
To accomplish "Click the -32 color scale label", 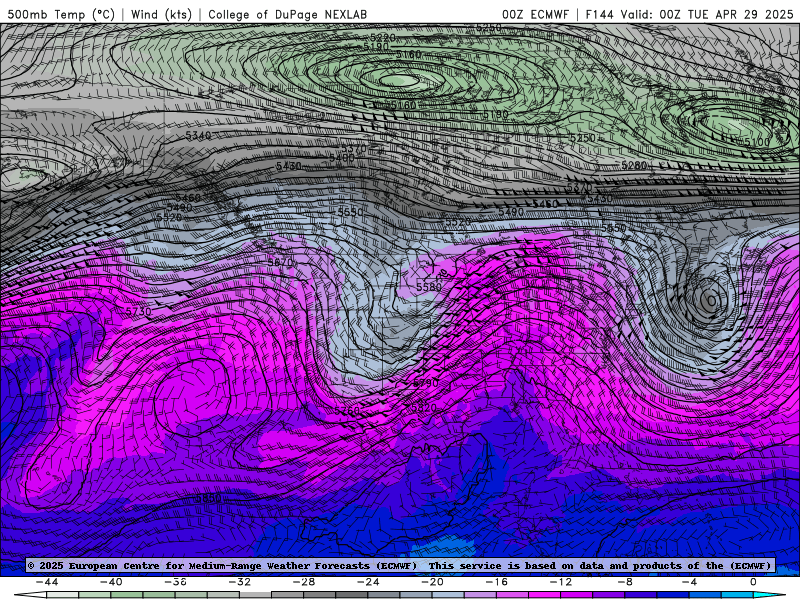I will pyautogui.click(x=240, y=582).
